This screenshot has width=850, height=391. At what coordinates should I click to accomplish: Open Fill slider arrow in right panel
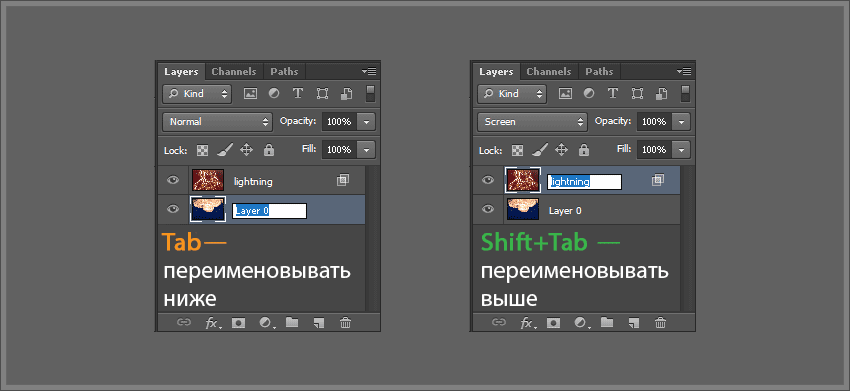pos(682,150)
